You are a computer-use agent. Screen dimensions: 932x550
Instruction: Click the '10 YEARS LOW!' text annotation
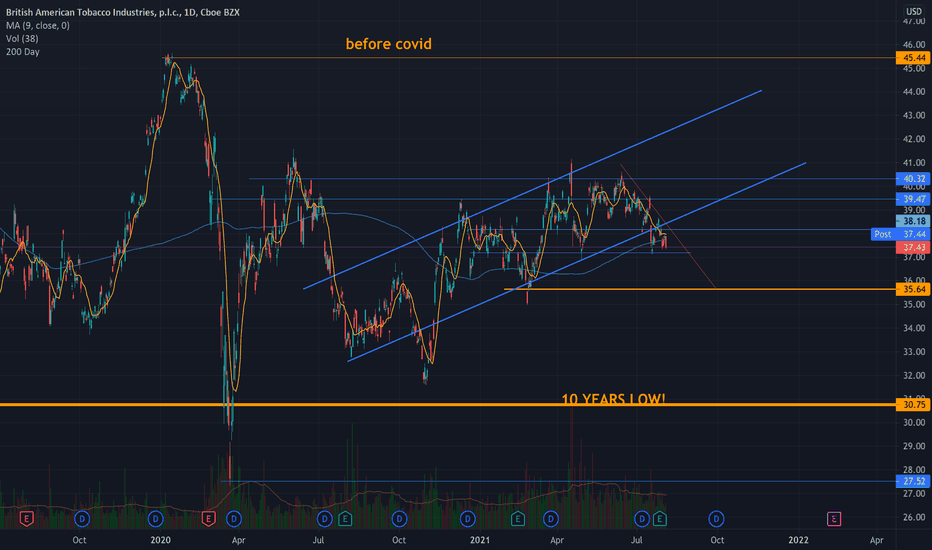click(x=613, y=399)
